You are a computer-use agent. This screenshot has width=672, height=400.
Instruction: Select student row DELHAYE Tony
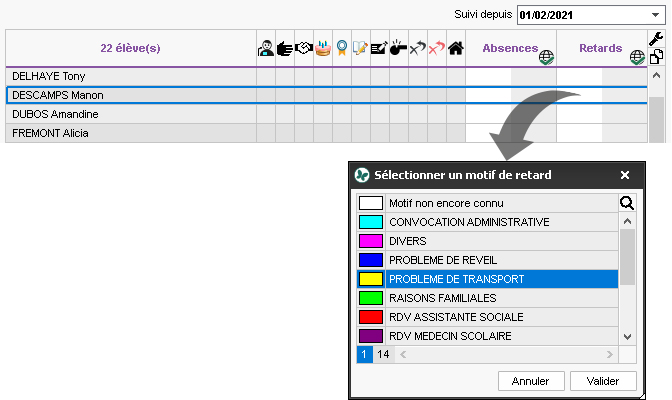tap(327, 76)
